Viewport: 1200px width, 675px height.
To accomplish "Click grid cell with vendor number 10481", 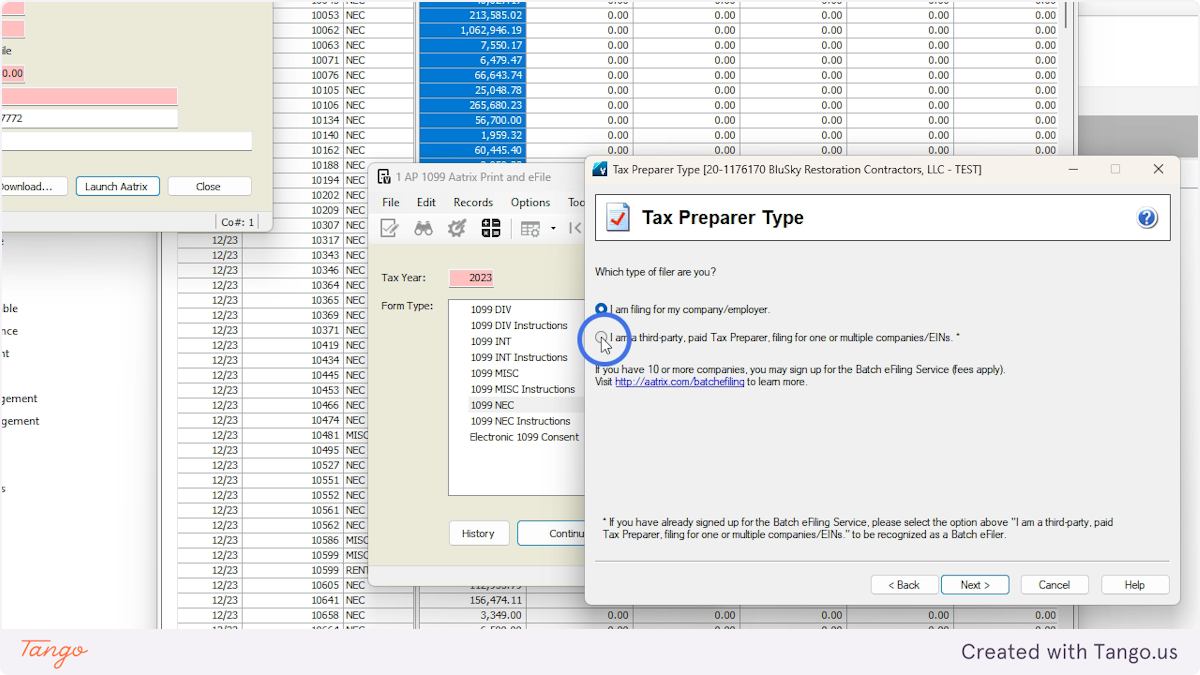I will point(292,435).
